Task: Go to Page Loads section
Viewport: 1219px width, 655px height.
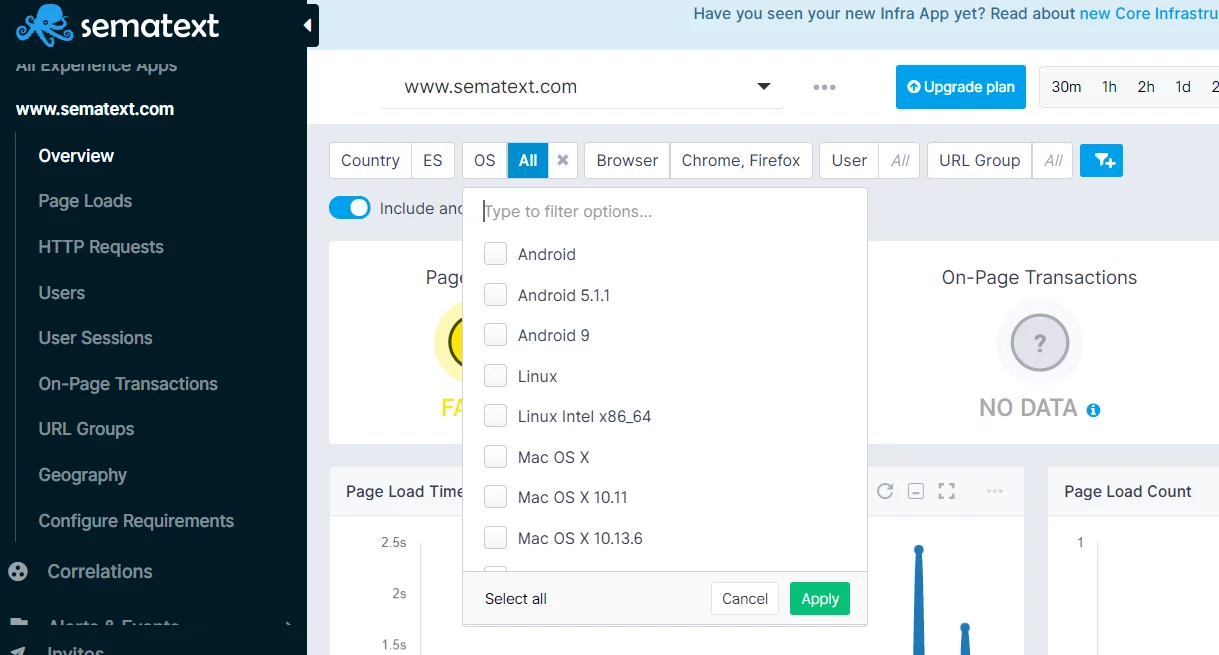Action: pos(85,201)
